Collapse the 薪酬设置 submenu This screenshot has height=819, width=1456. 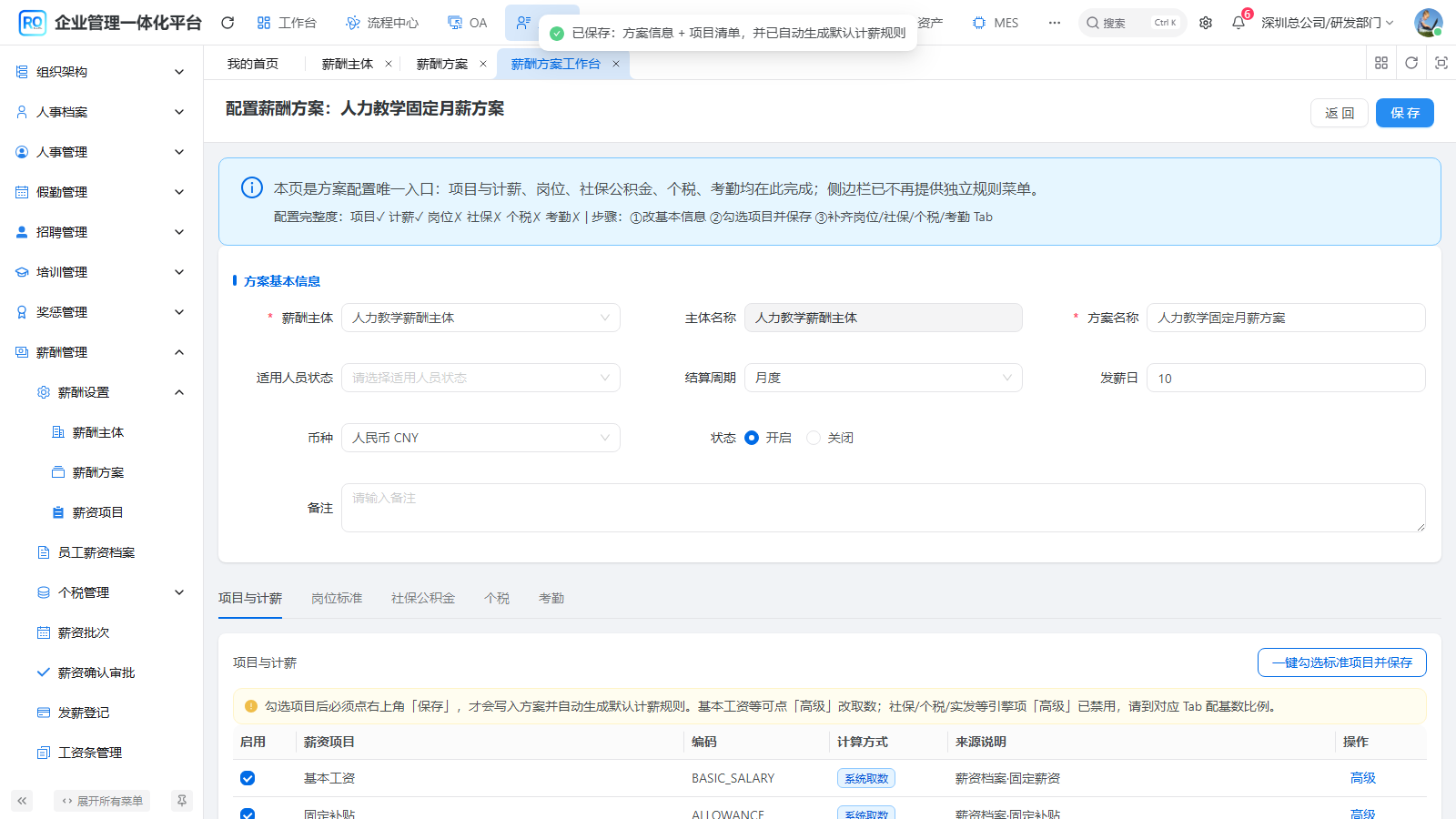[x=101, y=392]
